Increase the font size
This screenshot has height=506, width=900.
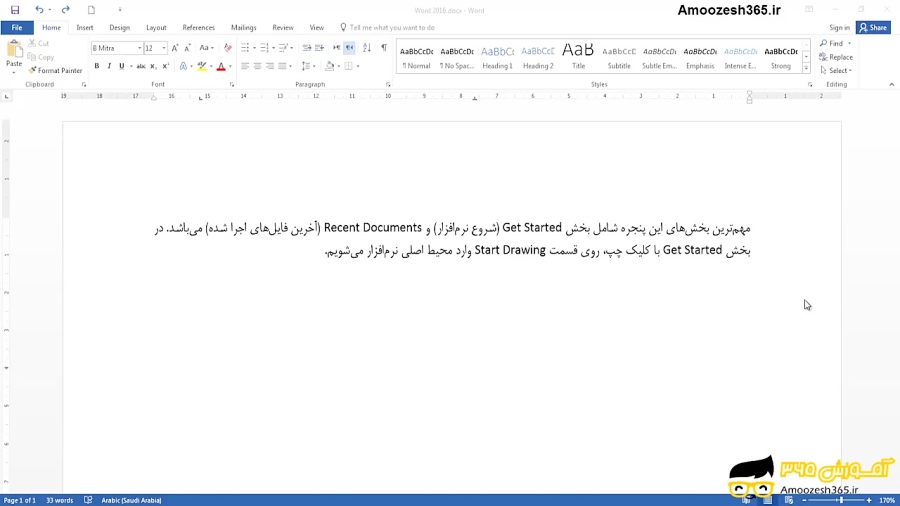click(175, 48)
